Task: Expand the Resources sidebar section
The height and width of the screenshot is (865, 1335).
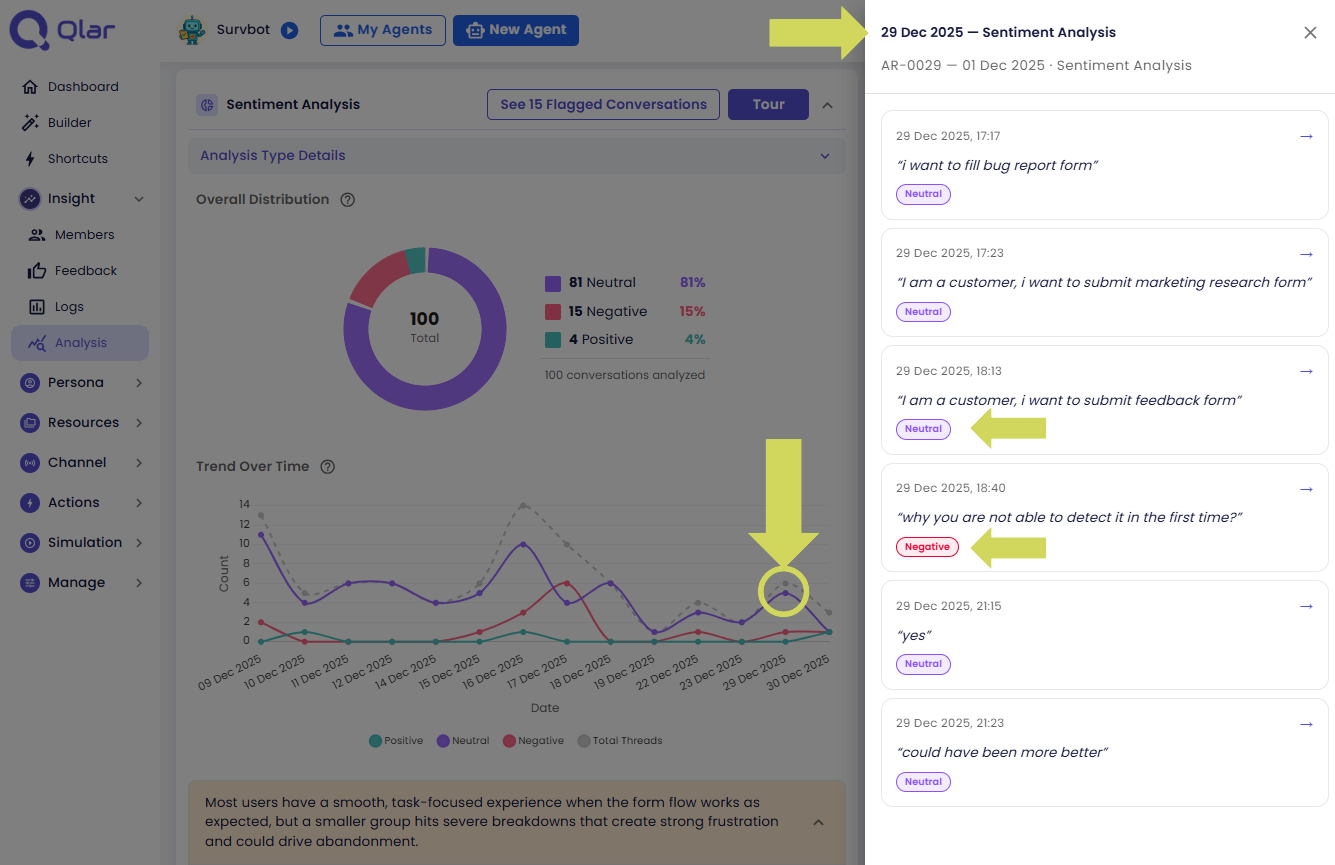Action: (139, 423)
